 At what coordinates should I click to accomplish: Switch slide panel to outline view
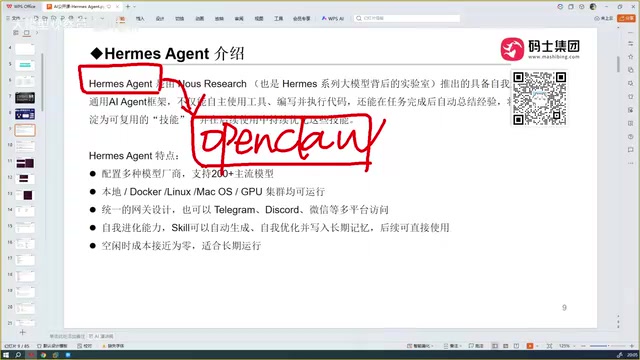[16, 33]
